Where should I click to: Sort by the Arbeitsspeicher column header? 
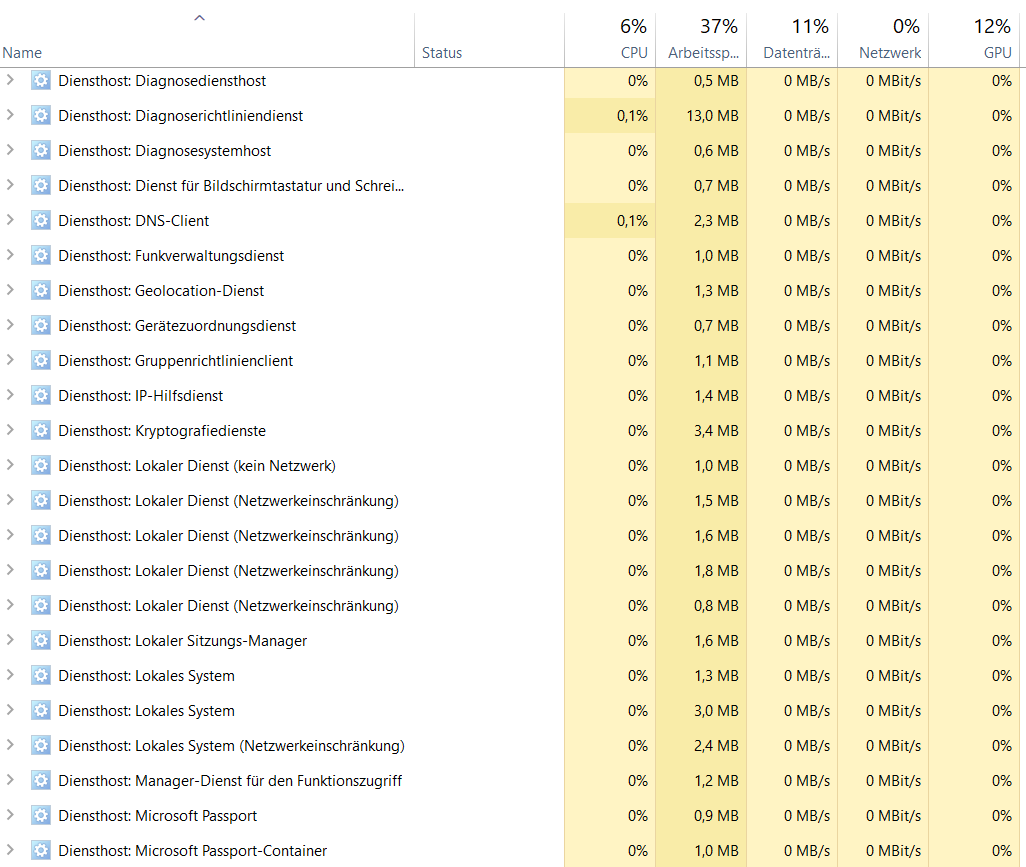click(701, 39)
